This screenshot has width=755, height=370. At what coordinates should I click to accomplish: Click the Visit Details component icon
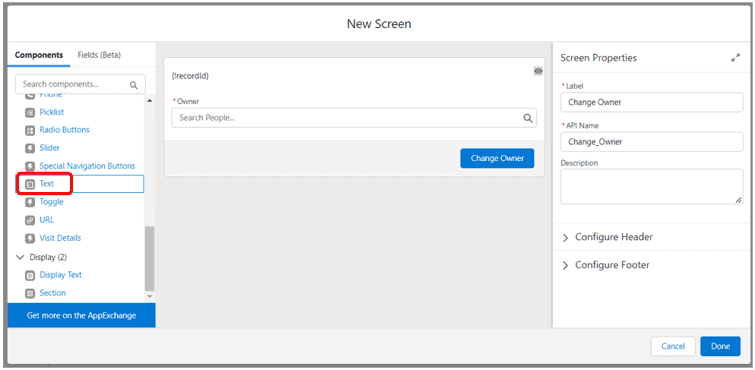point(30,238)
